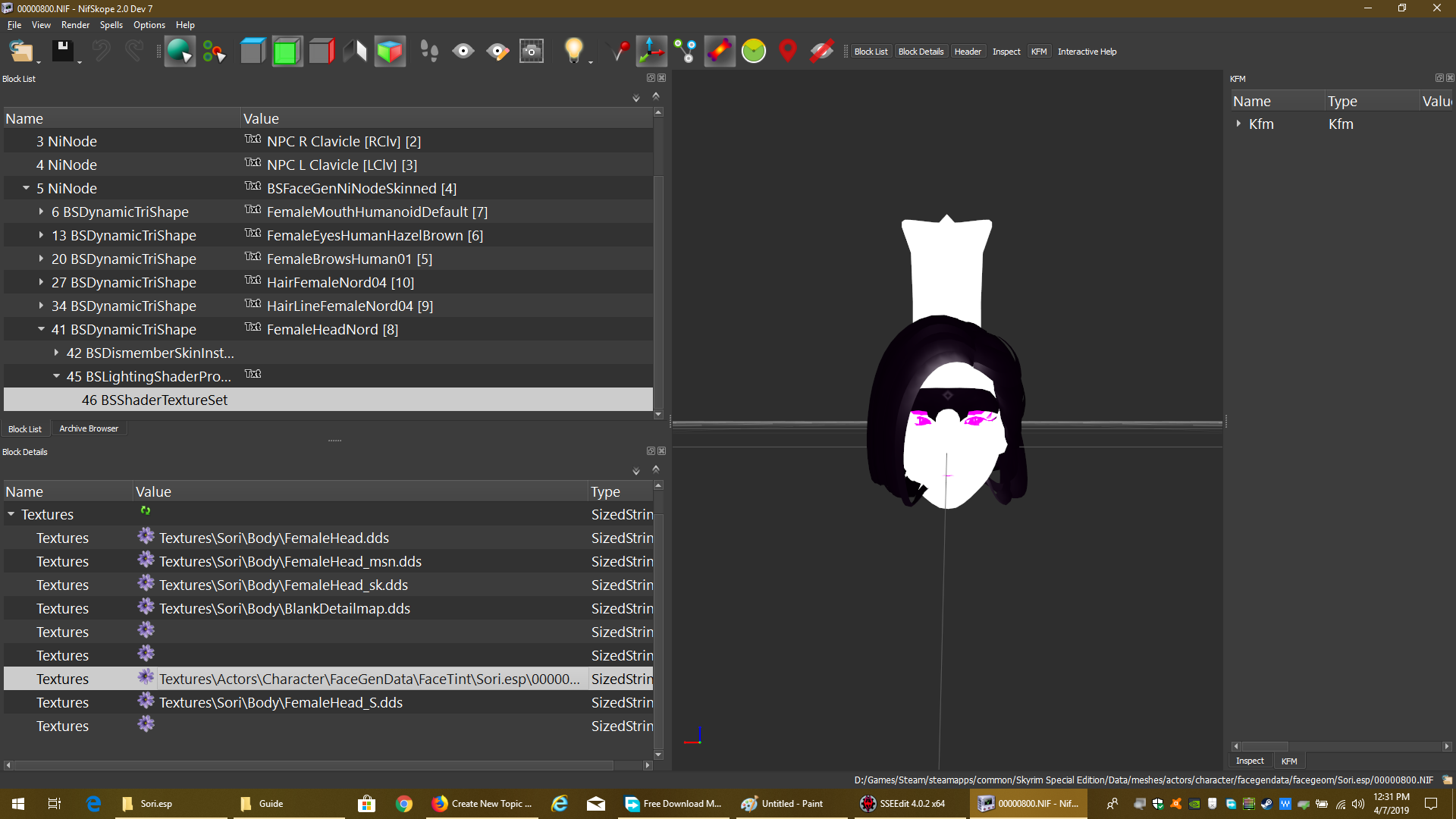The height and width of the screenshot is (819, 1456).
Task: Take a viewport screenshot with camera icon
Action: [x=532, y=51]
